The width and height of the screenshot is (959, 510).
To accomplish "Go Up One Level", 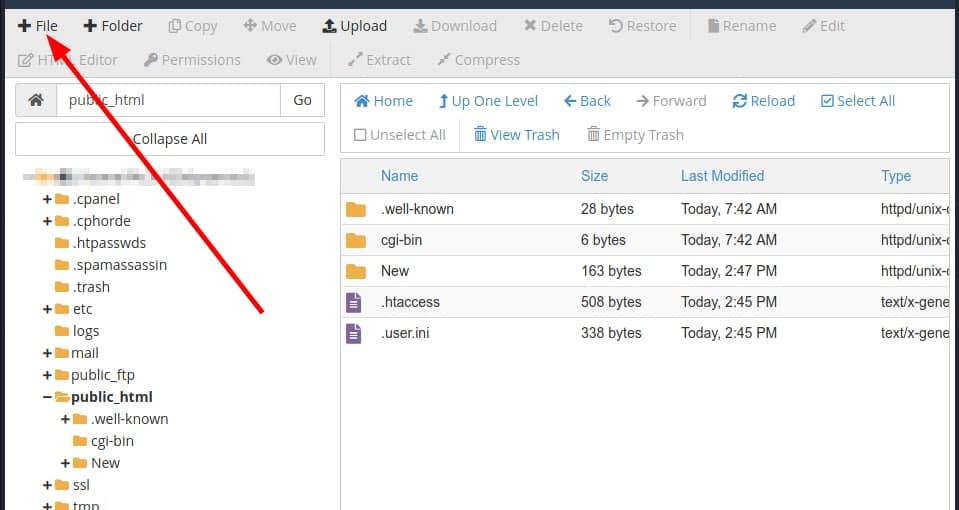I will (488, 101).
